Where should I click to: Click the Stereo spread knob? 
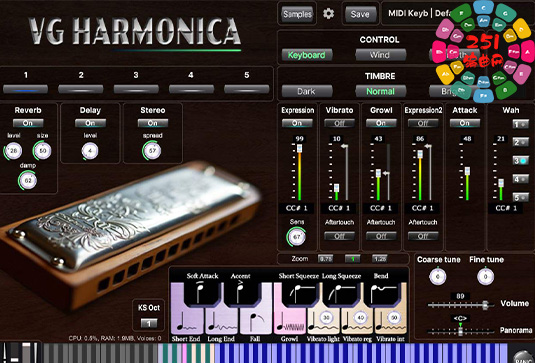pyautogui.click(x=152, y=151)
